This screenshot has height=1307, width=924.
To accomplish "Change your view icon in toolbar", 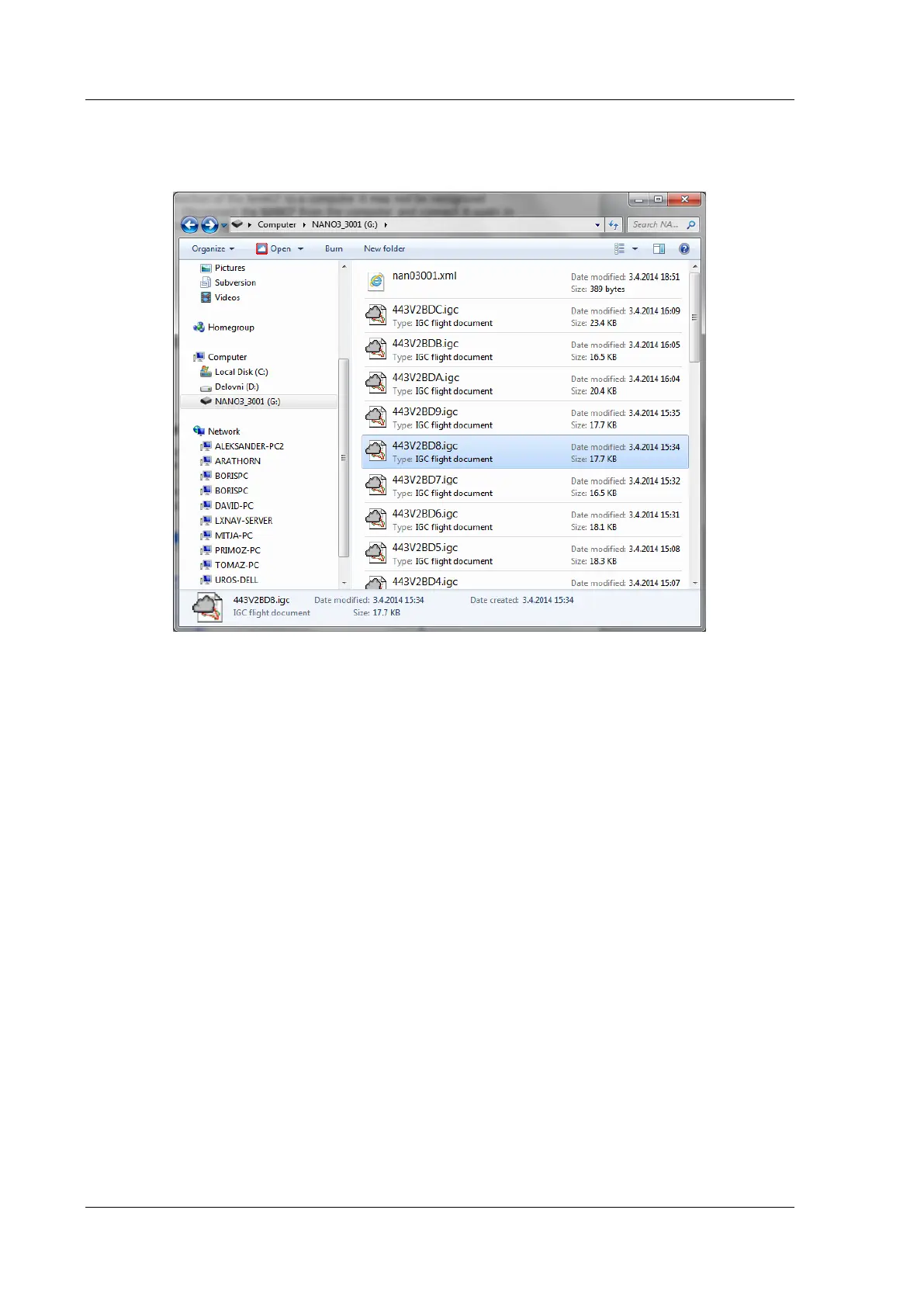I will pos(619,249).
